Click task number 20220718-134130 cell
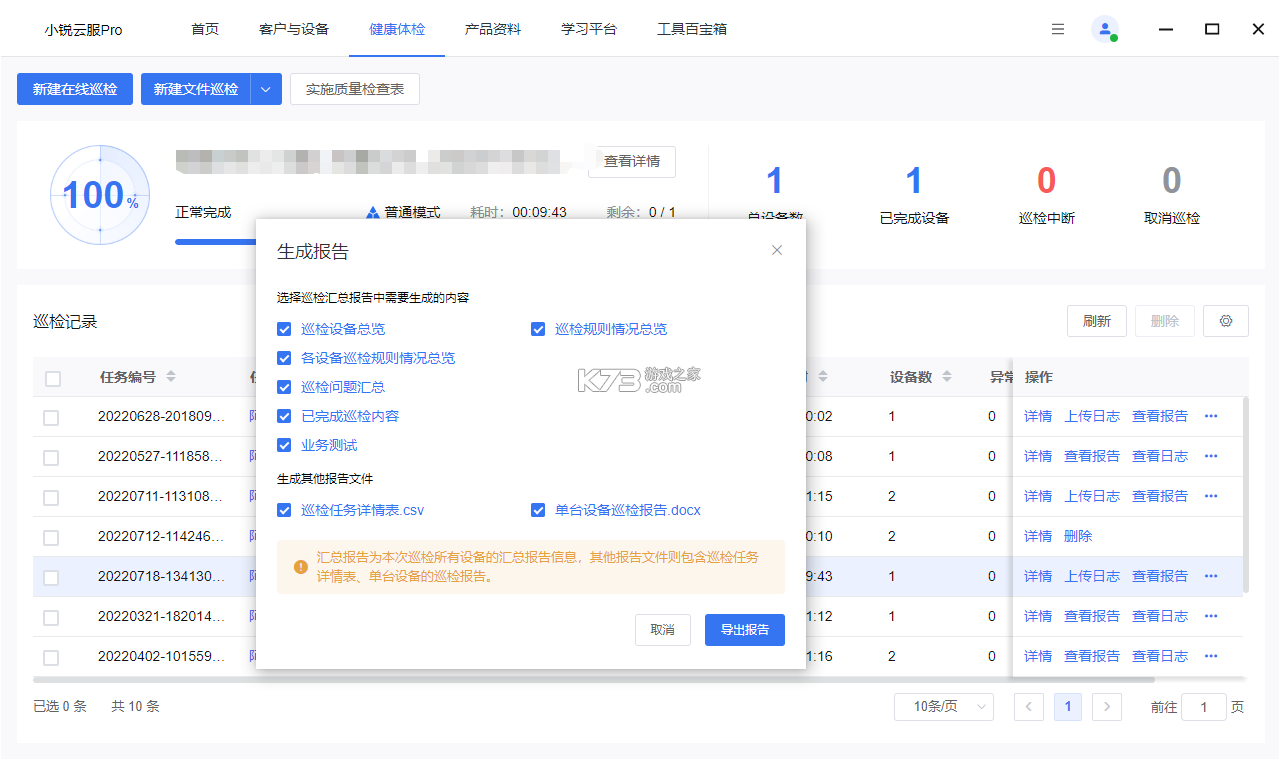The image size is (1280, 760). (161, 576)
